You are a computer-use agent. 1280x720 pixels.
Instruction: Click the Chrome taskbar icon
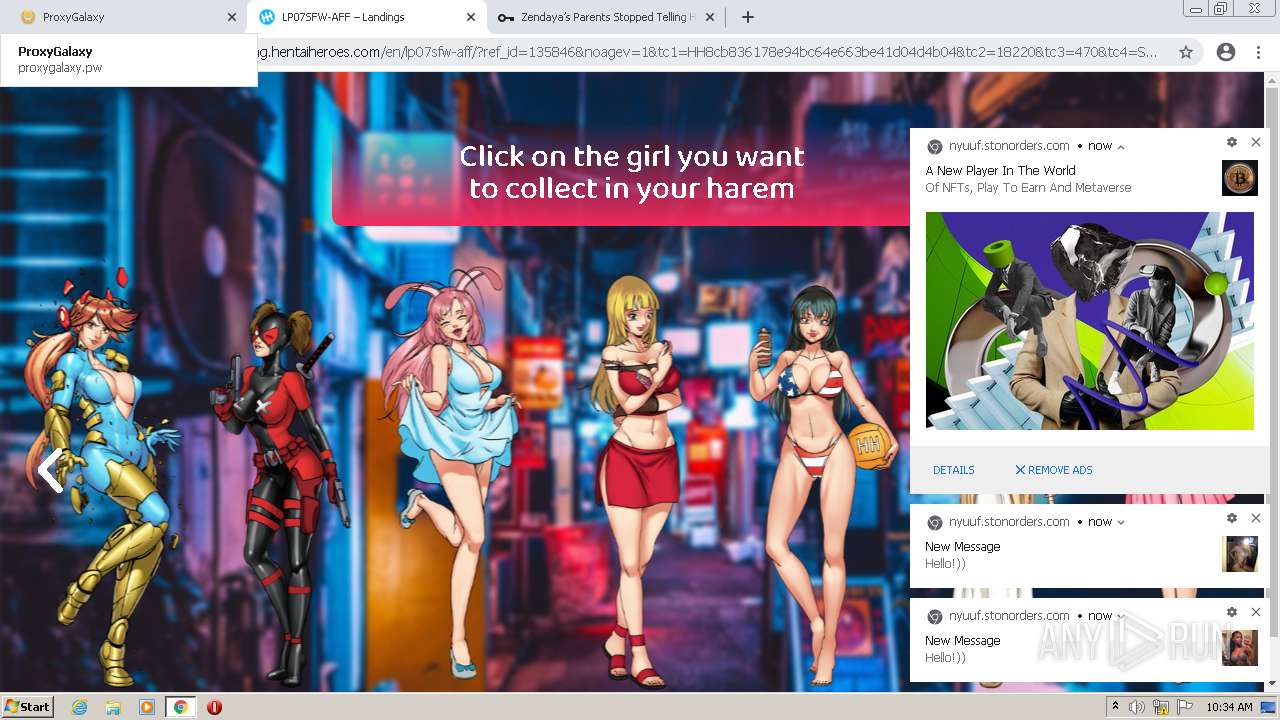click(x=180, y=707)
